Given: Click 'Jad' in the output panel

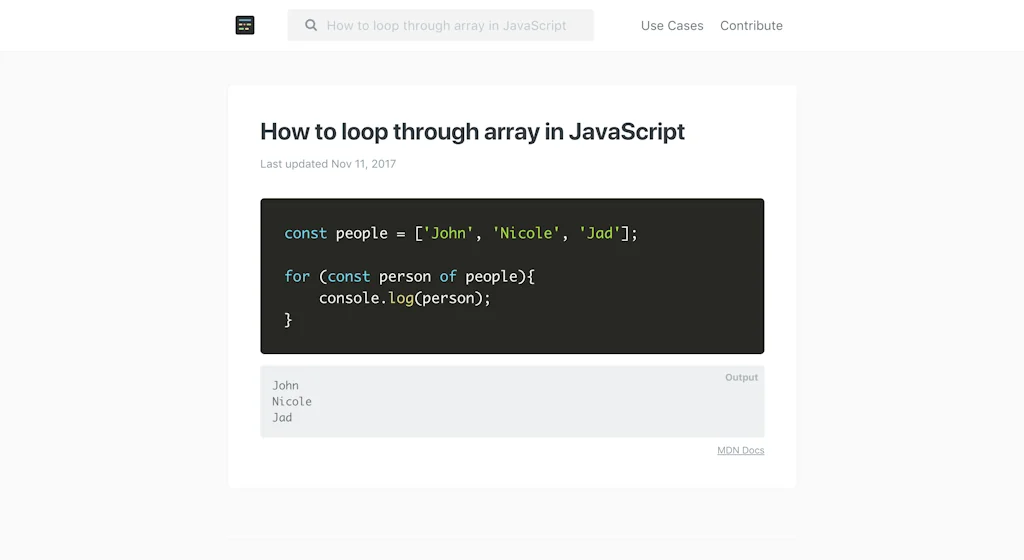Looking at the screenshot, I should pos(282,418).
